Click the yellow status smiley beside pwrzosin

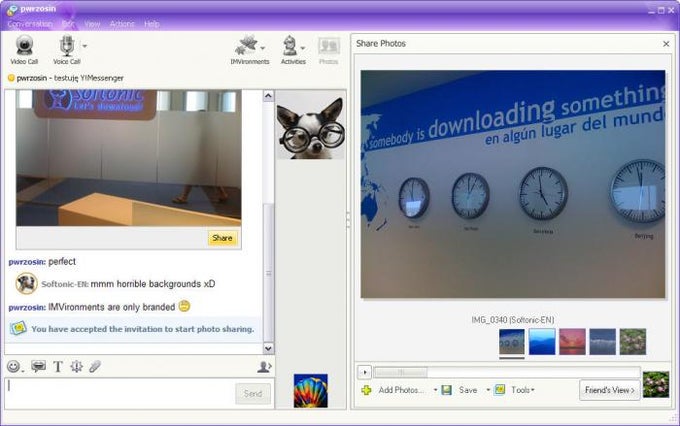pos(11,78)
